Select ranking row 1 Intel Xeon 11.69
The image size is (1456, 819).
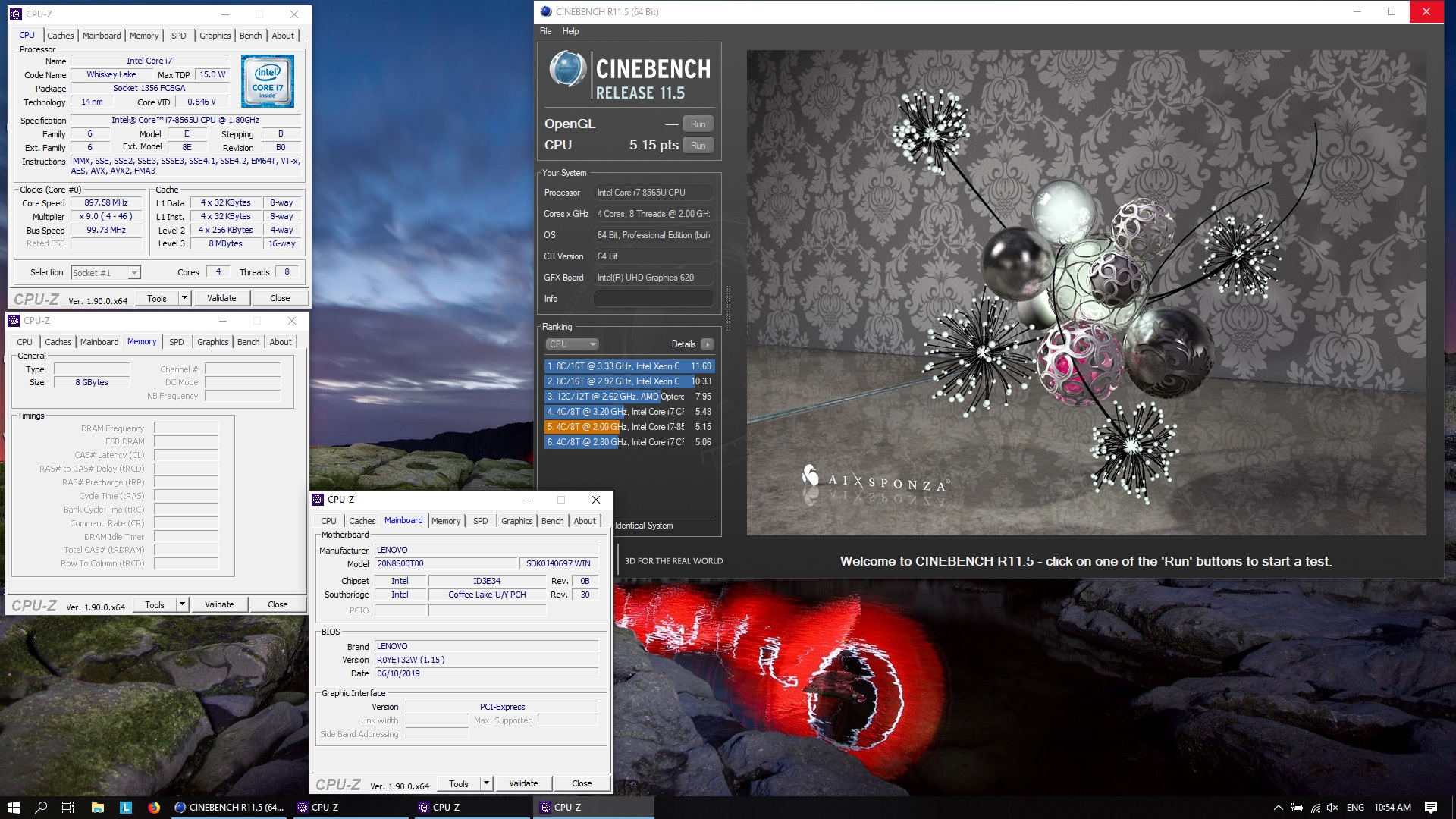coord(629,366)
